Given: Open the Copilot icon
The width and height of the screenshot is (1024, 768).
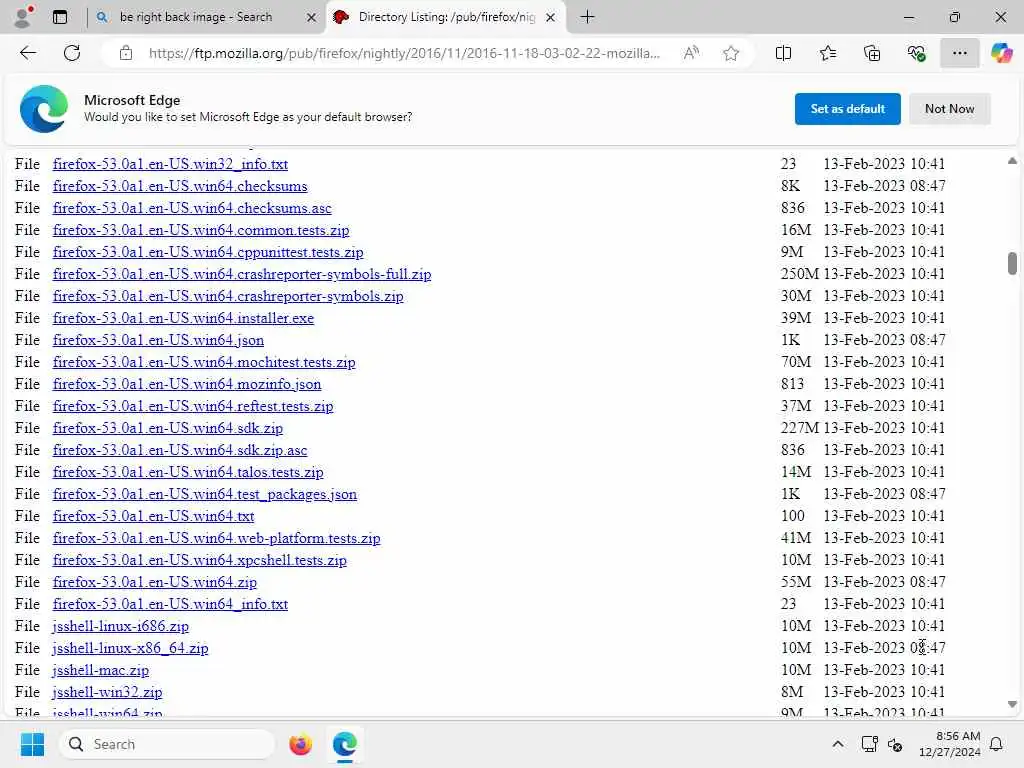Looking at the screenshot, I should coord(1001,53).
